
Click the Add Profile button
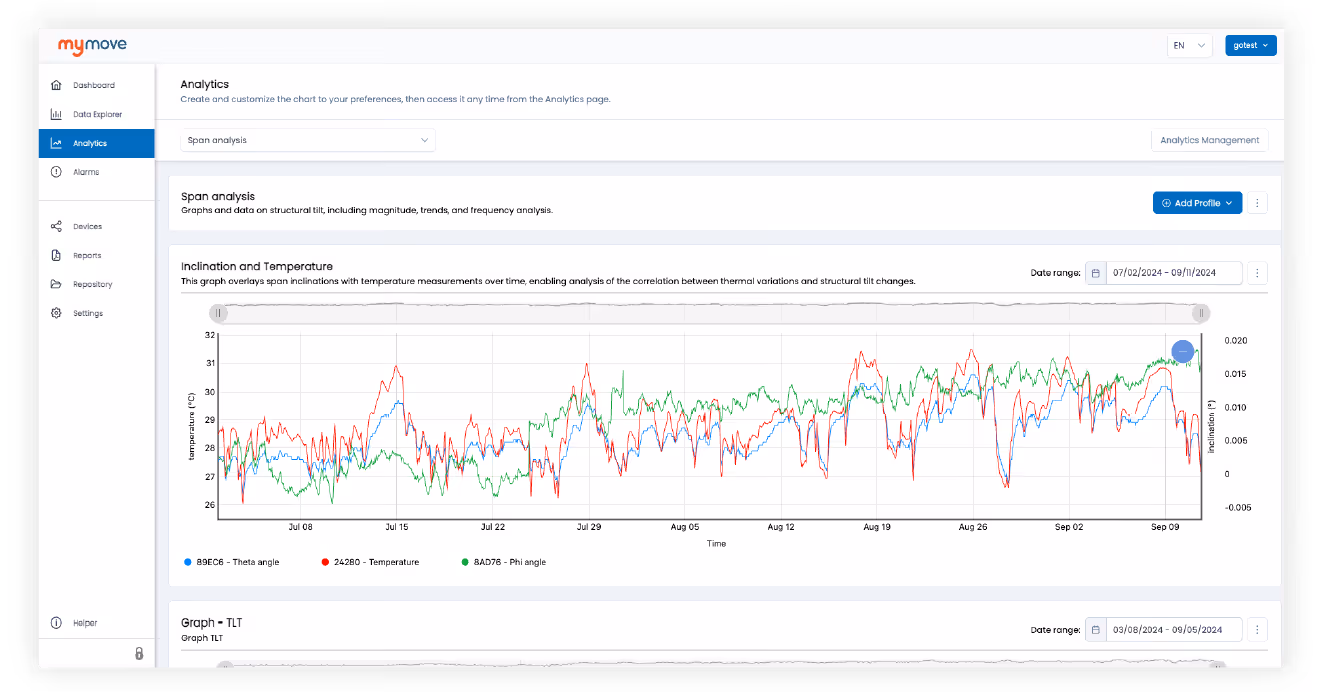click(1198, 203)
